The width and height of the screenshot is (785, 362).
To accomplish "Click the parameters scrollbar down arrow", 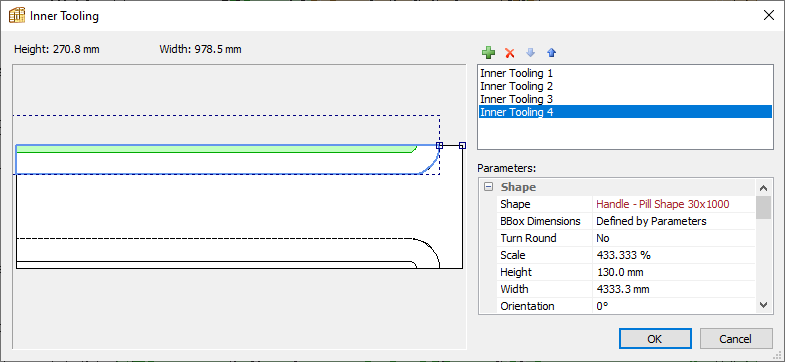I will click(763, 304).
